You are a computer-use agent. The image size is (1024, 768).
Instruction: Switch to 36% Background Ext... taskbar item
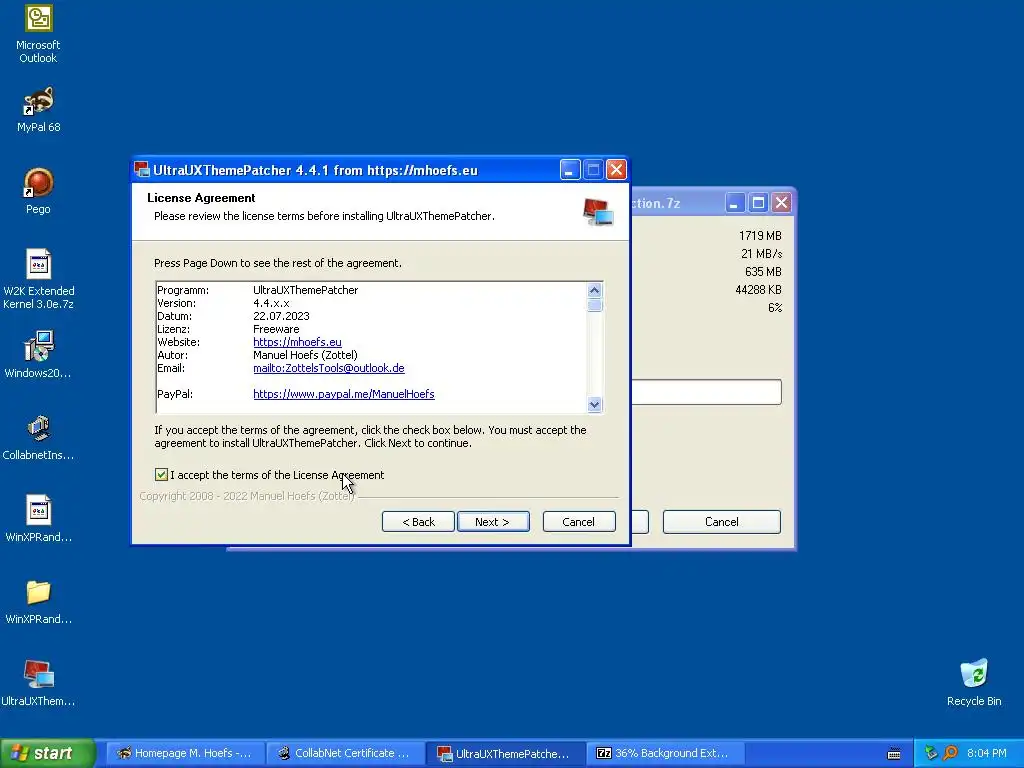tap(666, 754)
